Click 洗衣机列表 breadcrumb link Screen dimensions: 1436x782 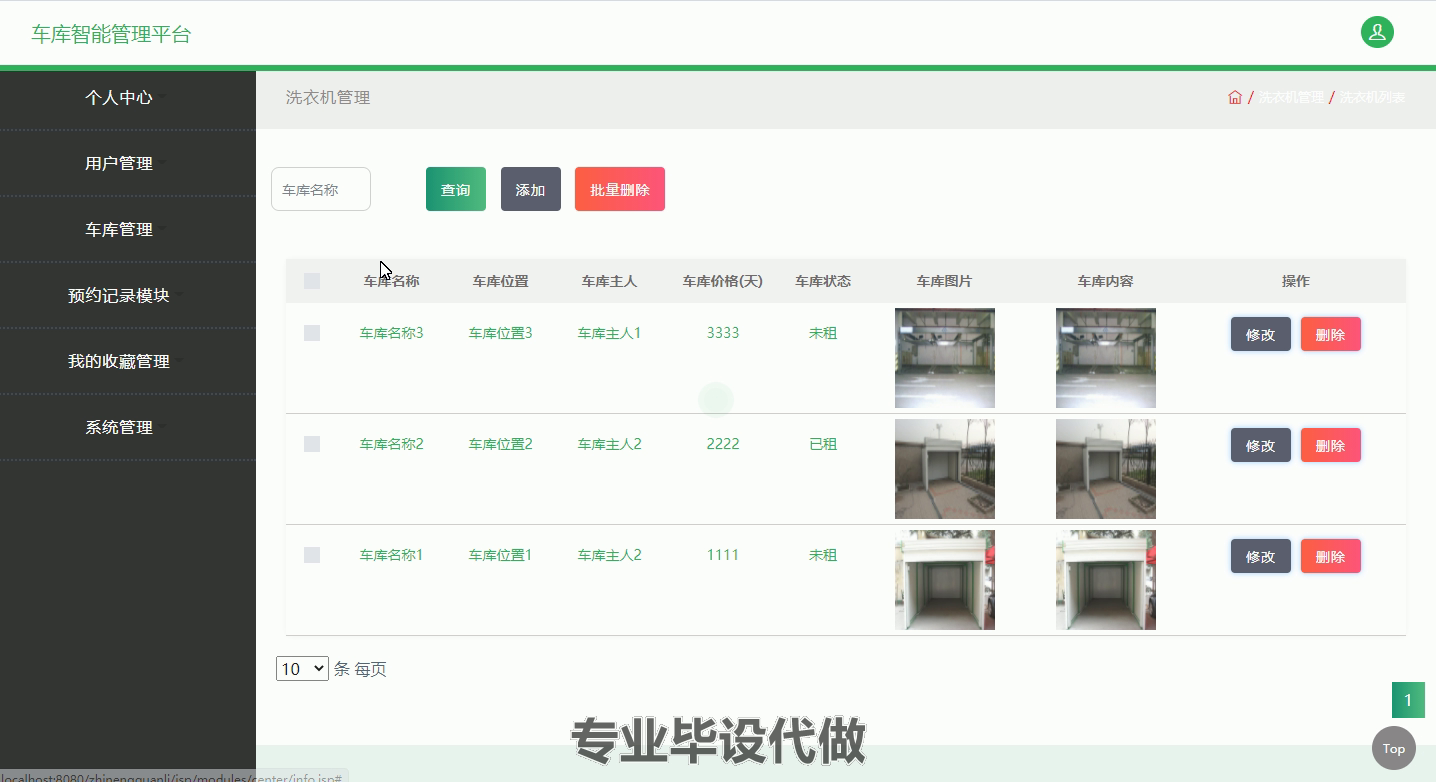[x=1373, y=97]
